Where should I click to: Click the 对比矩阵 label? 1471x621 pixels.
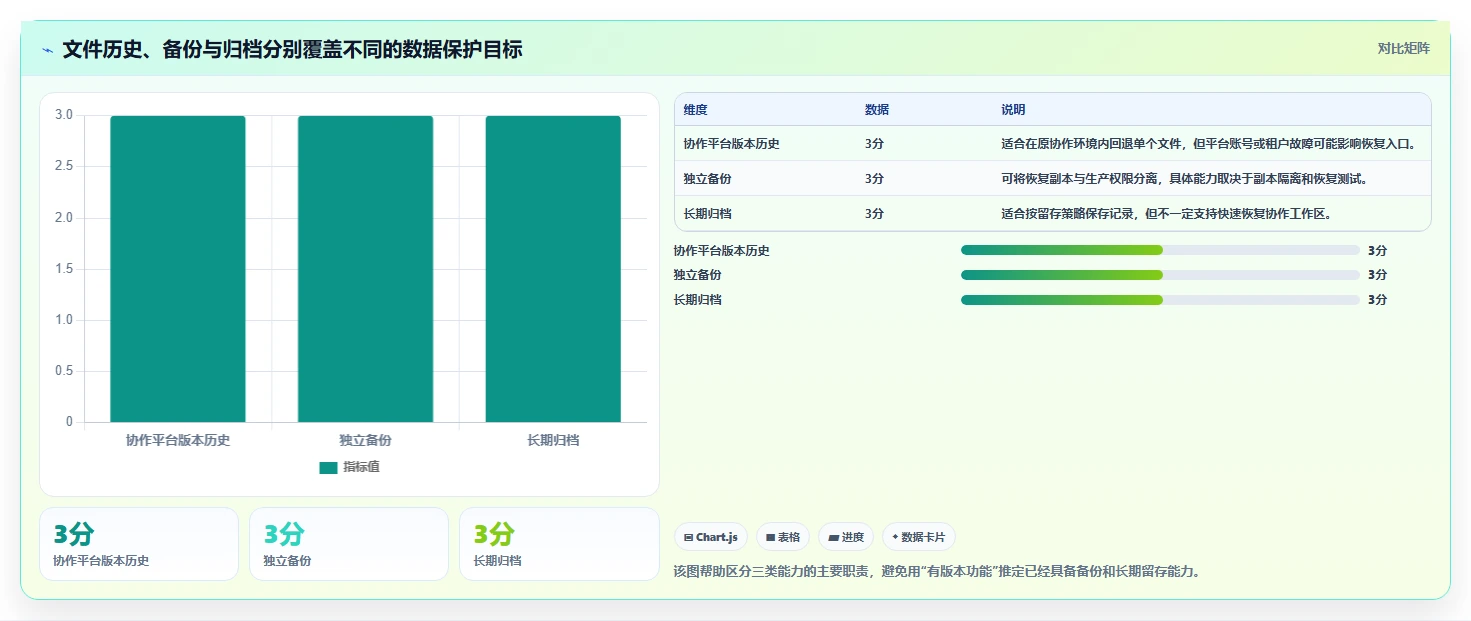coord(1403,48)
